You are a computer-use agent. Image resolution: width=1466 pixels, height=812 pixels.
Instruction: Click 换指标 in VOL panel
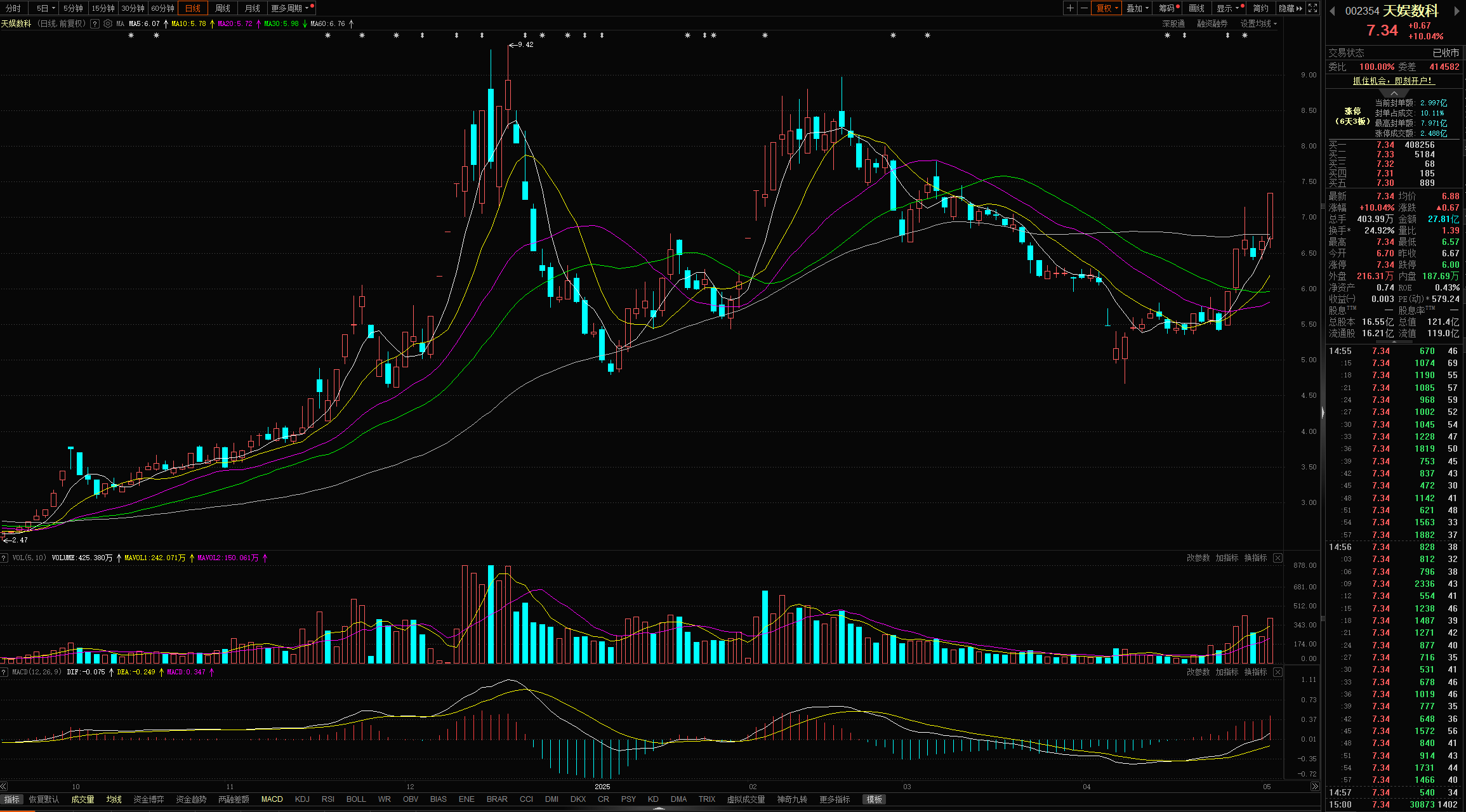1255,558
